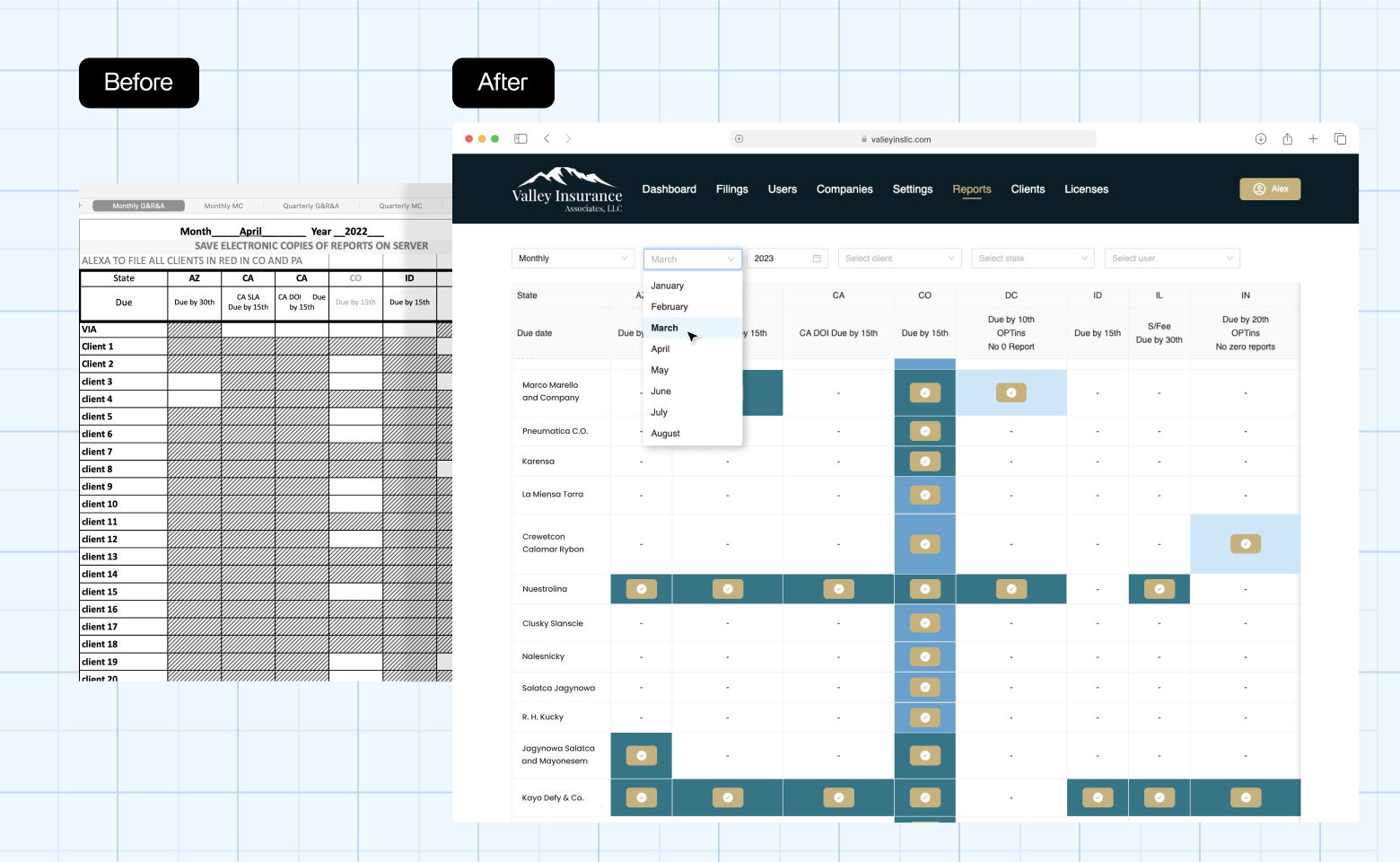Click the Valley Insurance logo
Screen dimensions: 1400x862
pos(566,189)
